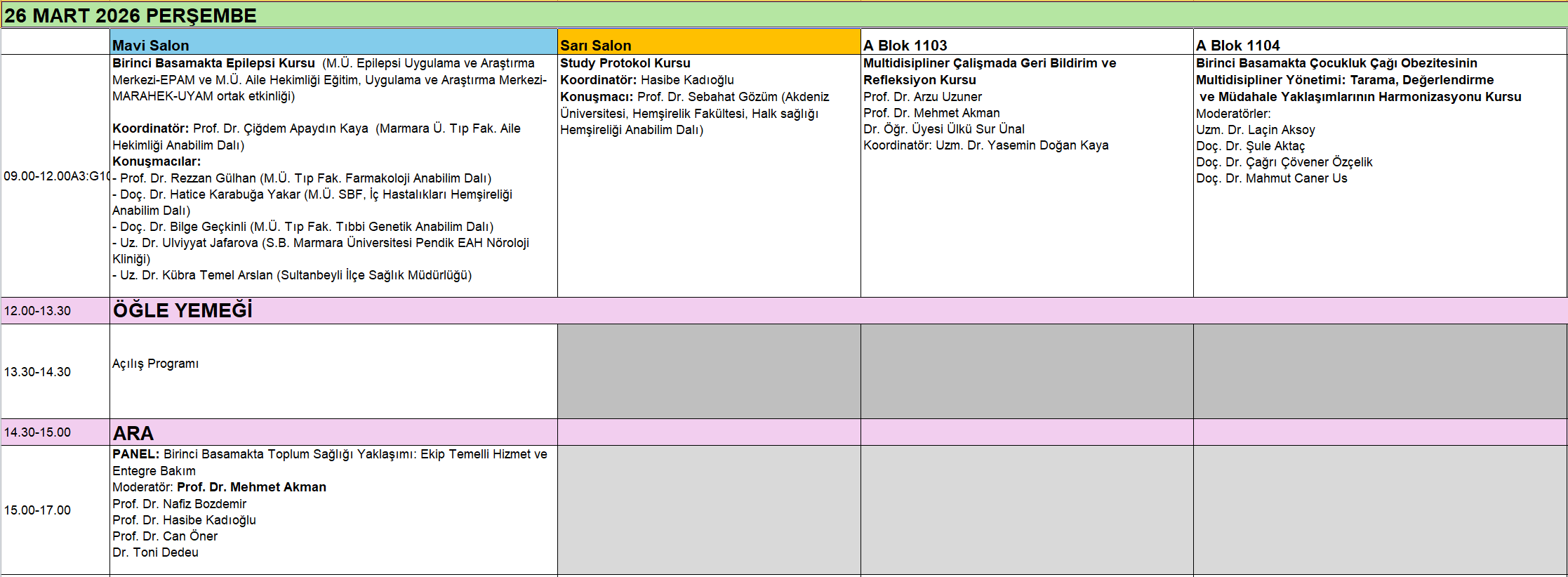Click the Açılış Programı cell
Viewport: 1568px width, 577px height.
click(333, 371)
